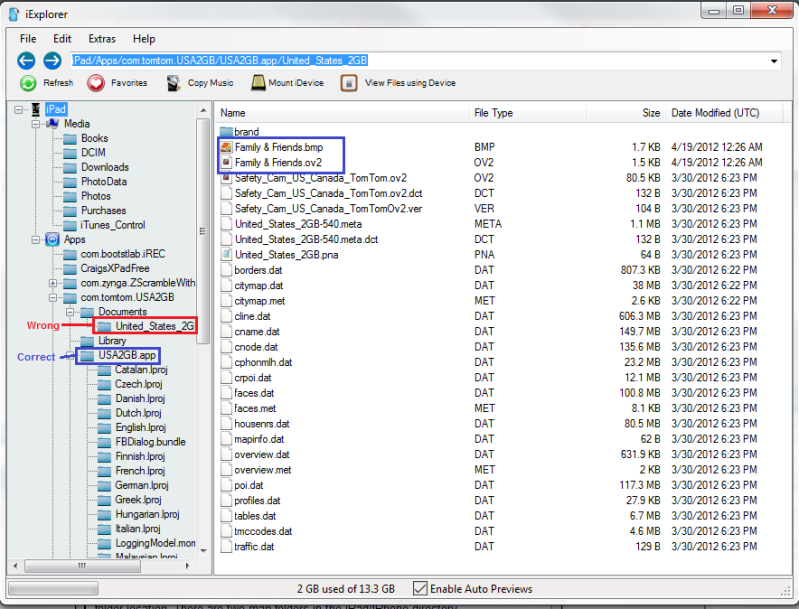Click the Copy Music label

210,83
